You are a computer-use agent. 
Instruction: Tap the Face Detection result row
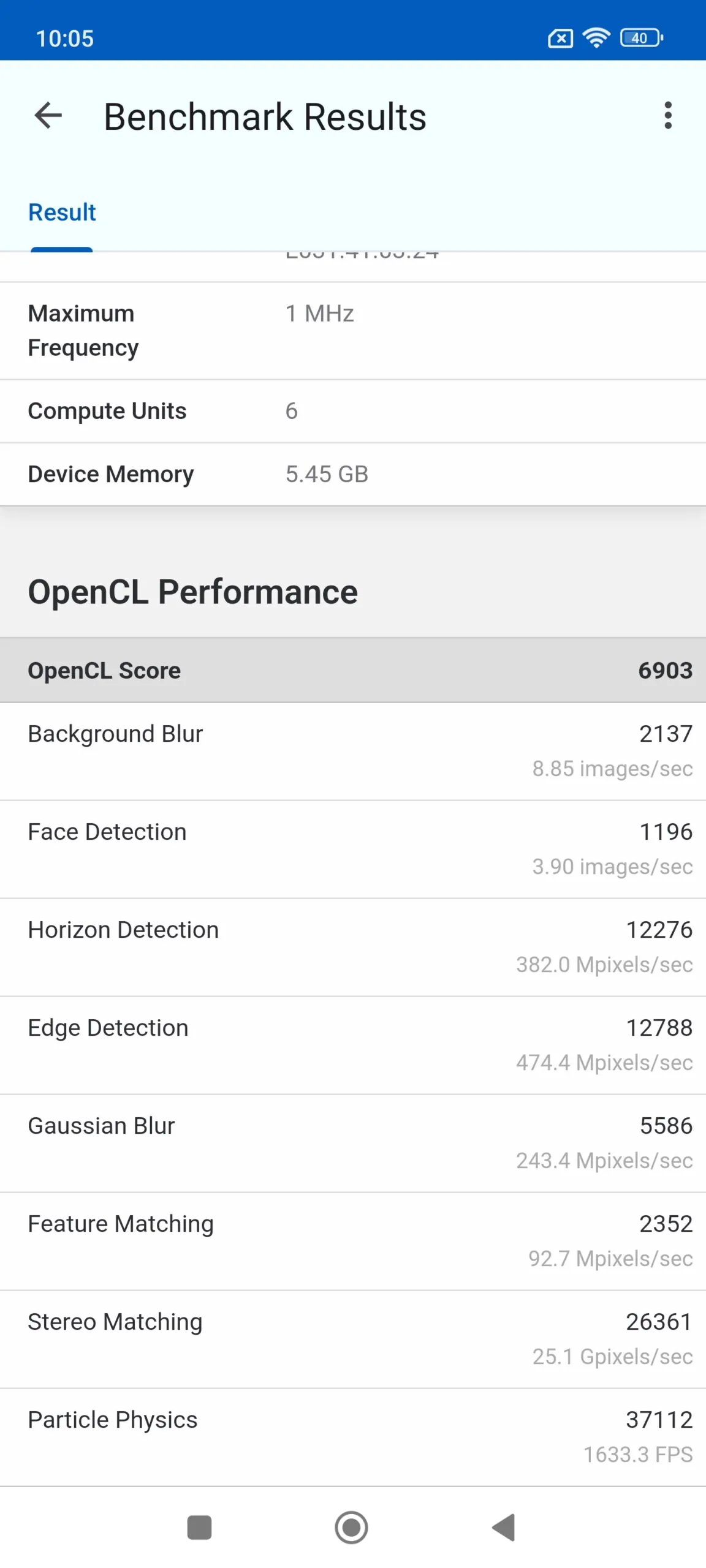click(x=353, y=850)
